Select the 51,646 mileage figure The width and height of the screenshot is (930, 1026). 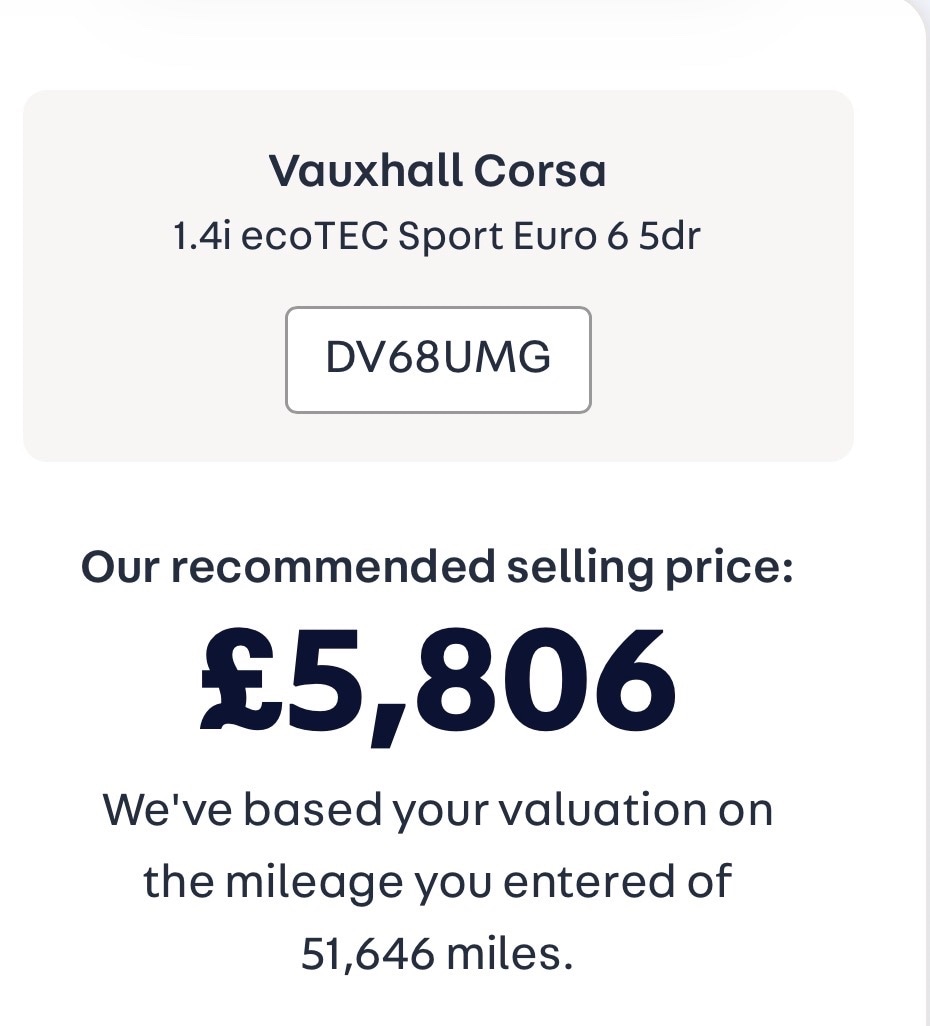(x=368, y=955)
